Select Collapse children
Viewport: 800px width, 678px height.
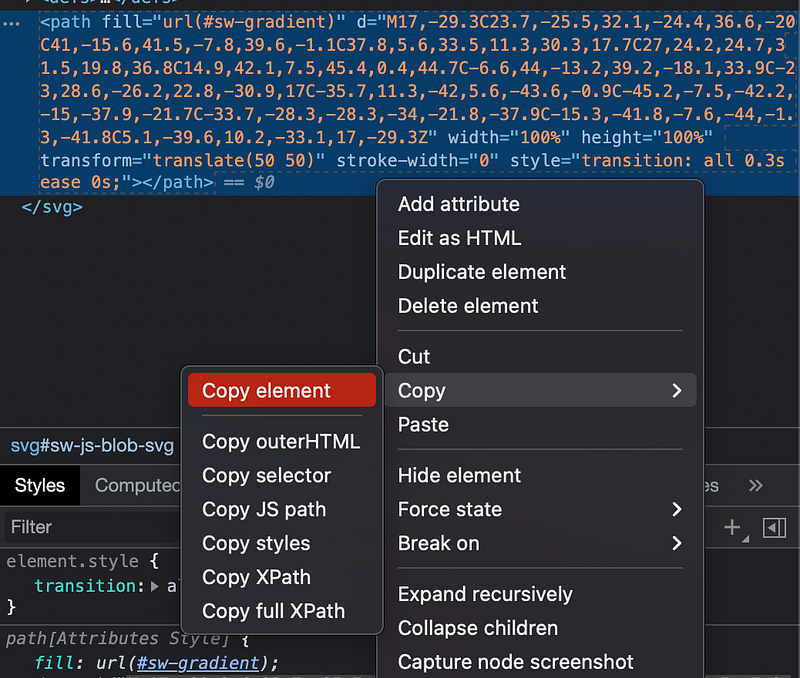pyautogui.click(x=540, y=628)
